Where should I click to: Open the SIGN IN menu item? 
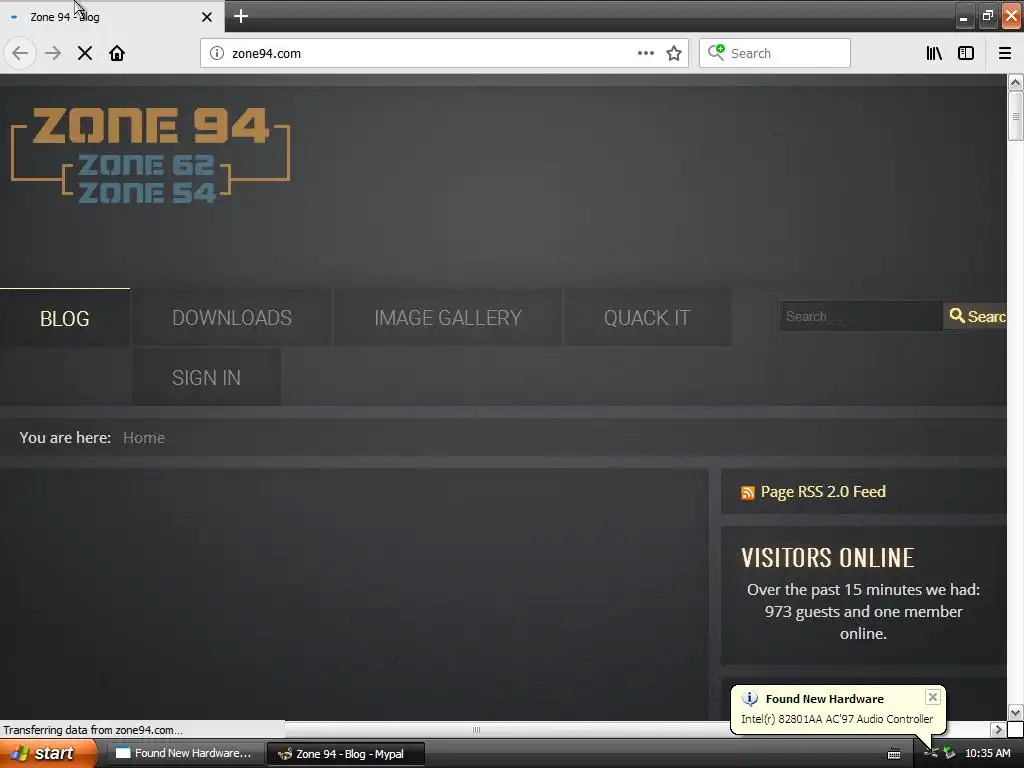pos(206,377)
